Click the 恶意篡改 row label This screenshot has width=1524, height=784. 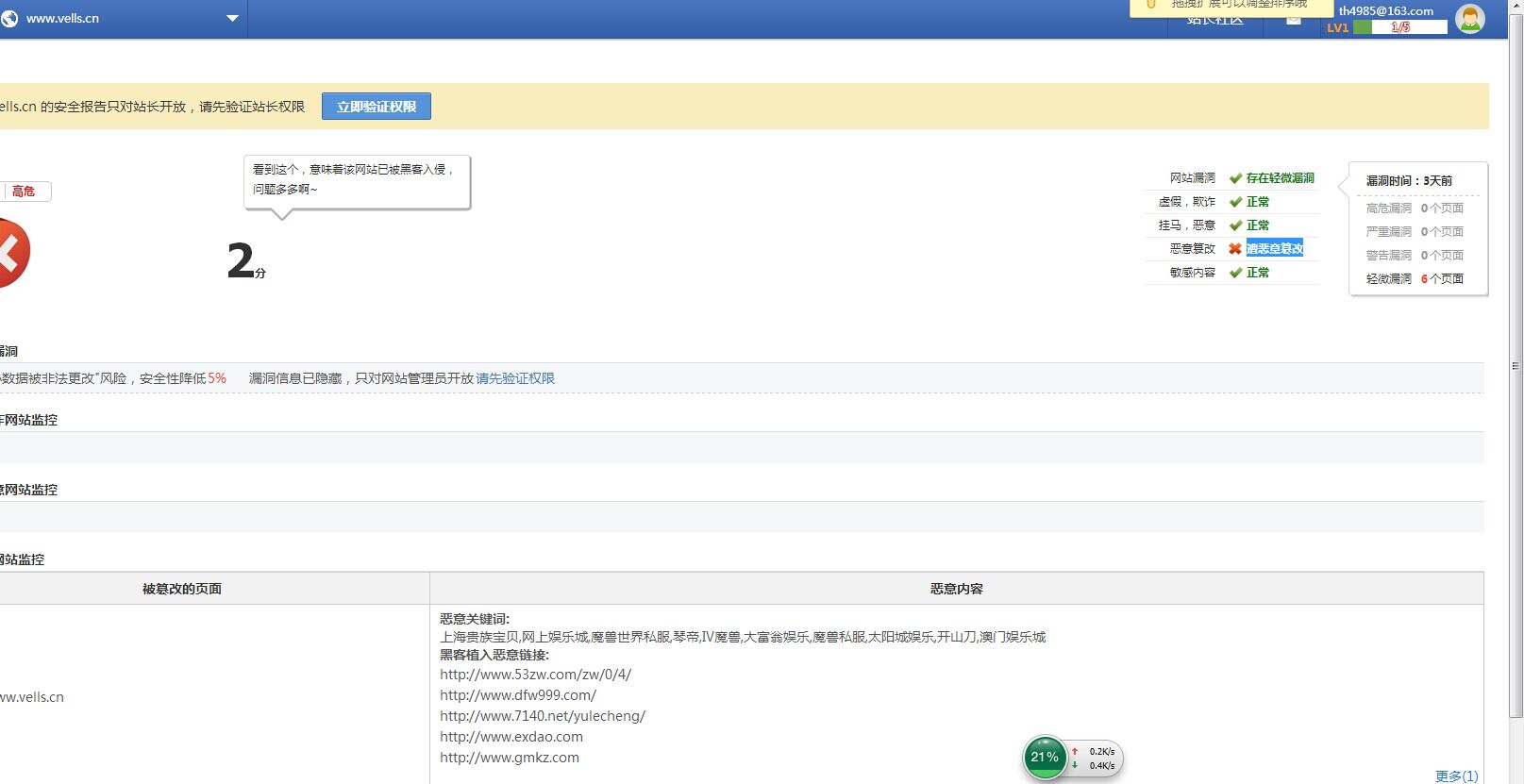1193,249
